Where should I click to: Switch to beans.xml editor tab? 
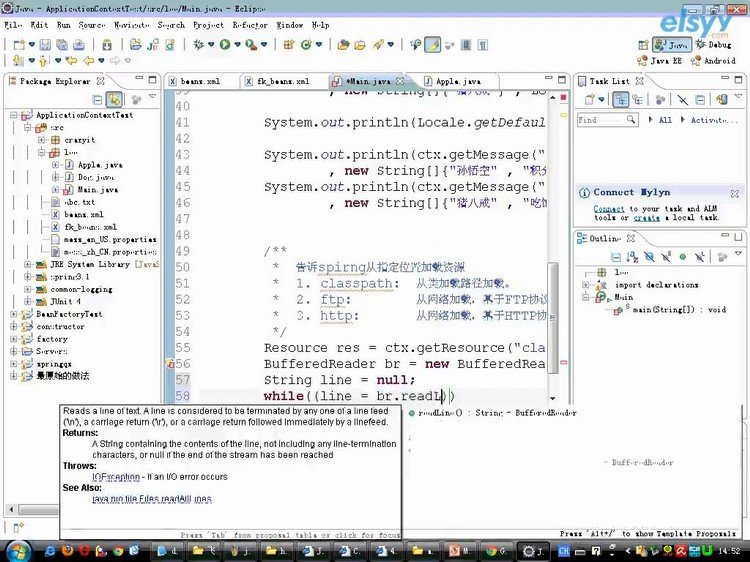click(x=200, y=81)
